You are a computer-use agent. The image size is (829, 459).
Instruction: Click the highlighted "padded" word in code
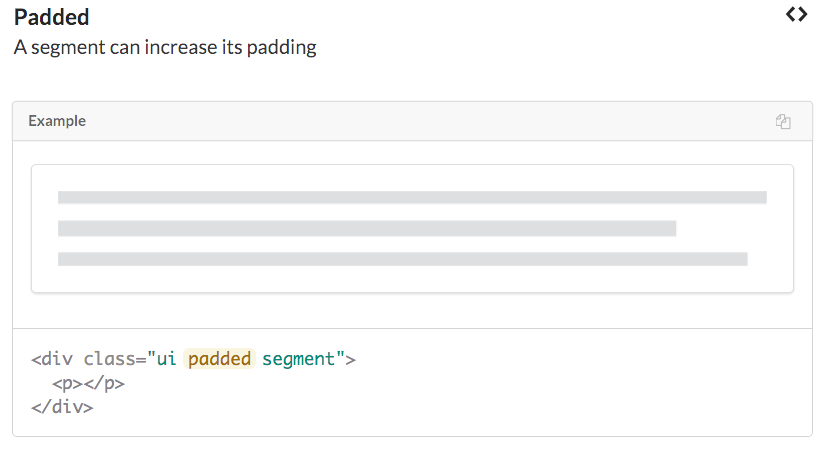tap(220, 358)
